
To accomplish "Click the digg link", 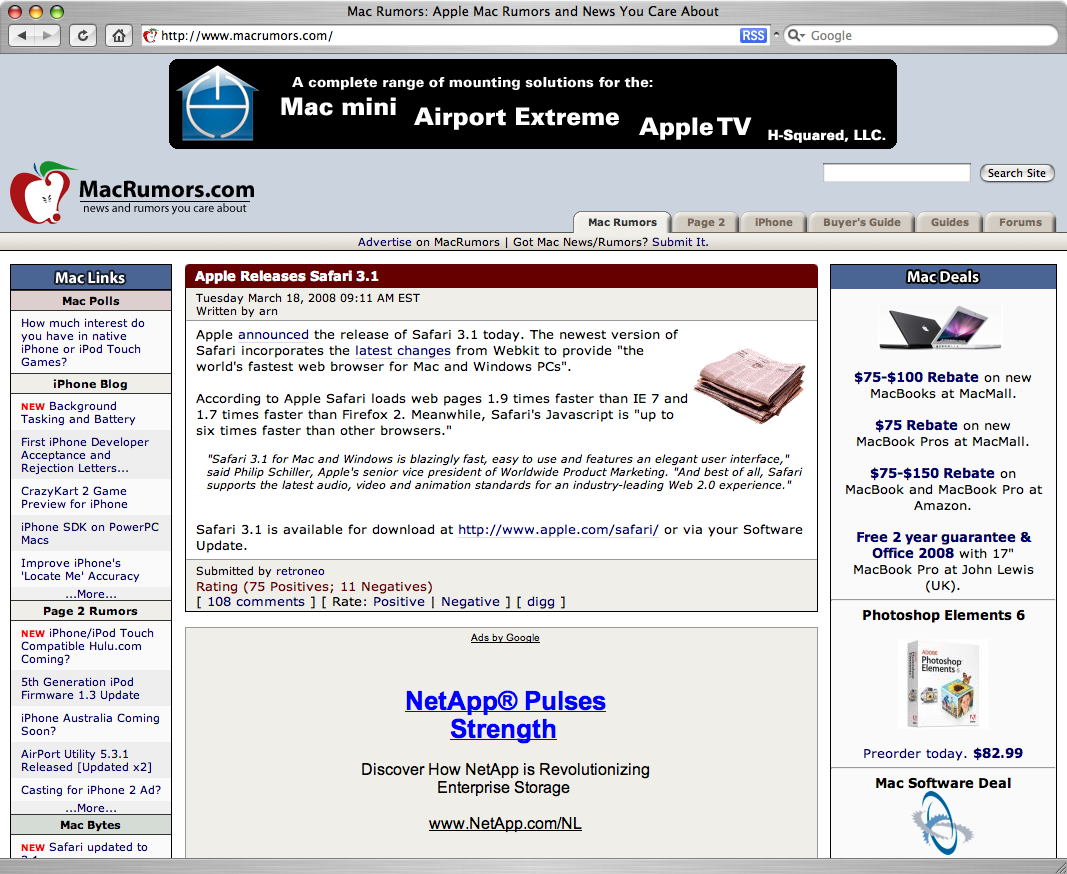I will click(540, 602).
